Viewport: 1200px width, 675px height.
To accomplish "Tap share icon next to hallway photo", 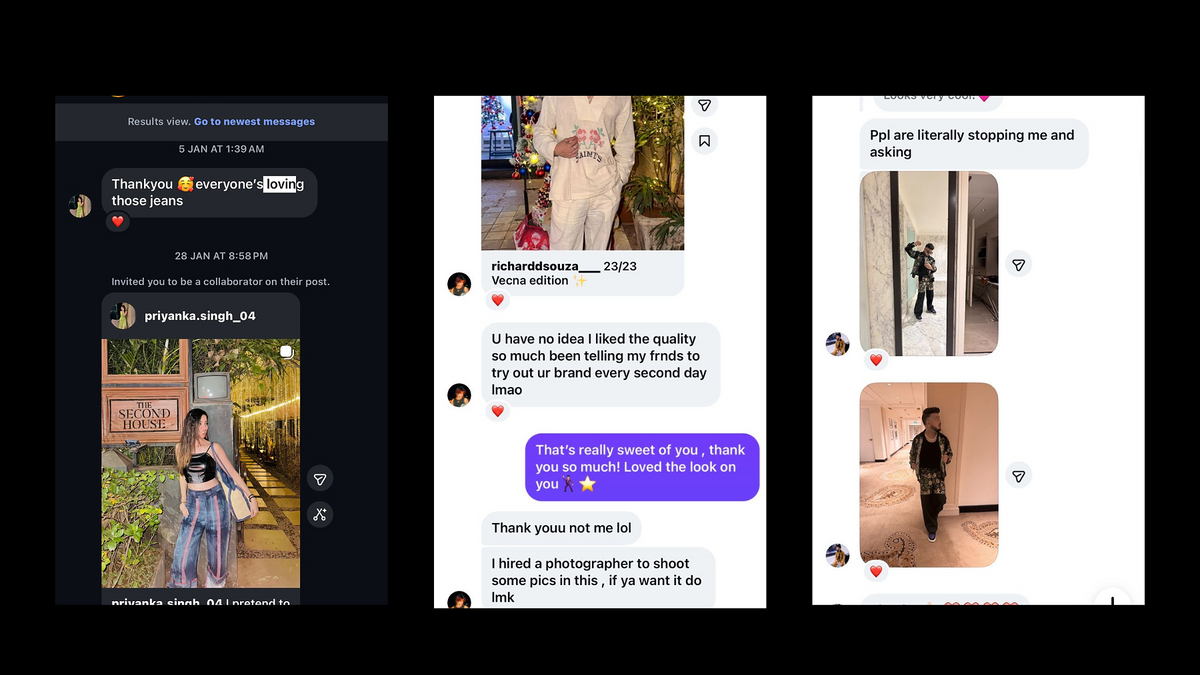I will pos(1018,476).
